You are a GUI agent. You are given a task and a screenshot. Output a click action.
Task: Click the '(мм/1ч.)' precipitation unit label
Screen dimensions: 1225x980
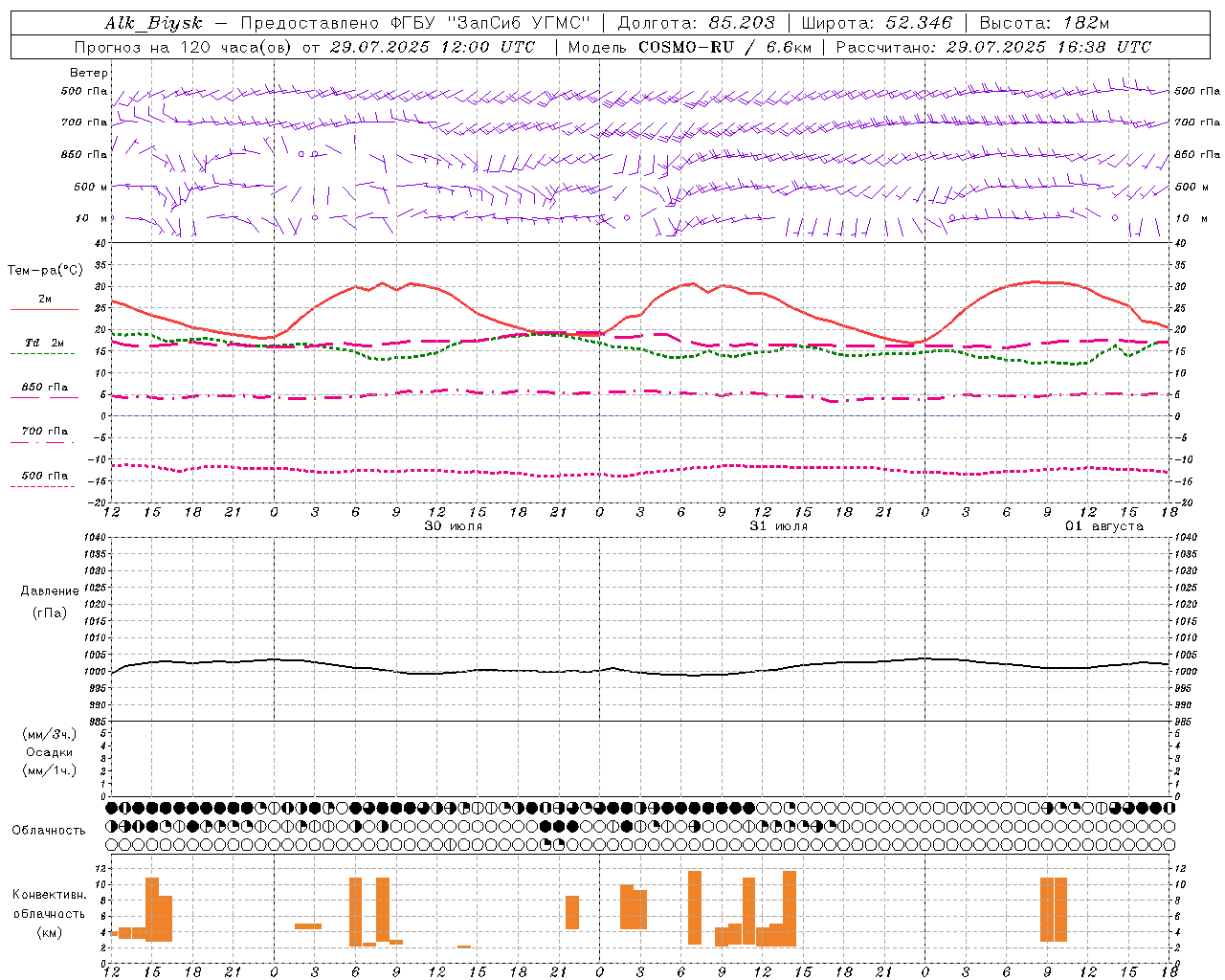pos(50,770)
